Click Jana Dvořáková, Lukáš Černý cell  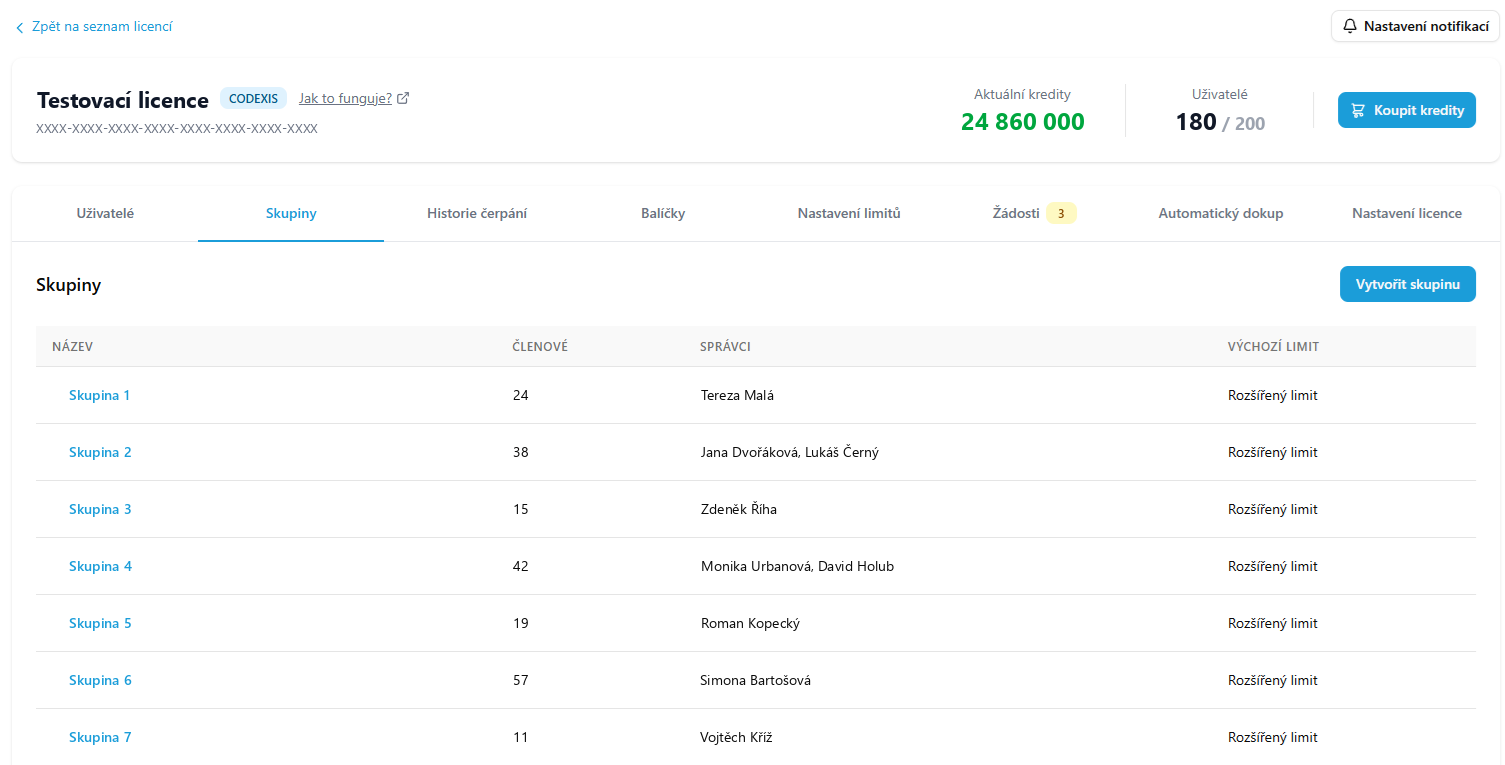tap(790, 452)
